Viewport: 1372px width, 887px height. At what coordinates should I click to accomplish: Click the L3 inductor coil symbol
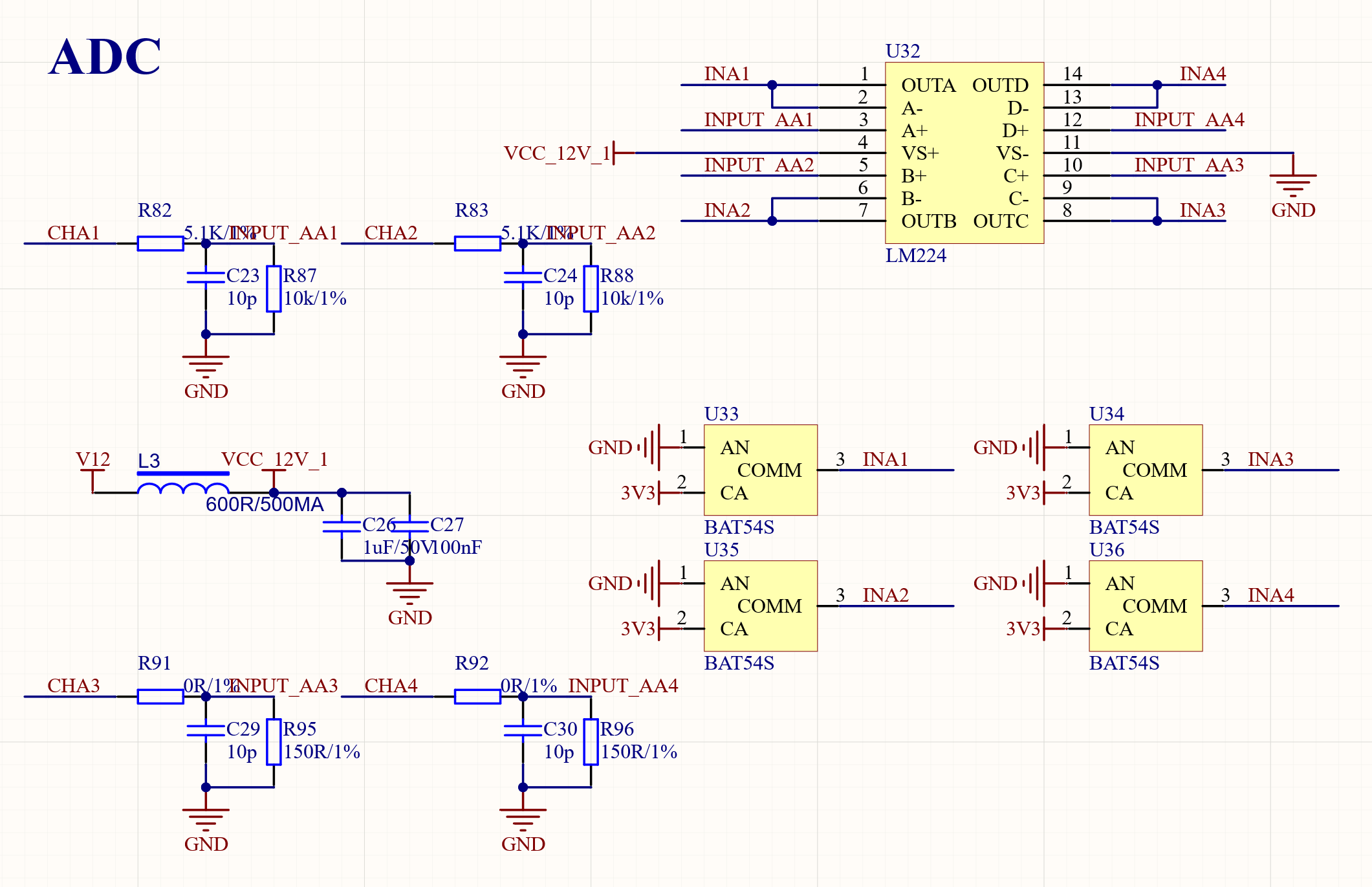183,489
